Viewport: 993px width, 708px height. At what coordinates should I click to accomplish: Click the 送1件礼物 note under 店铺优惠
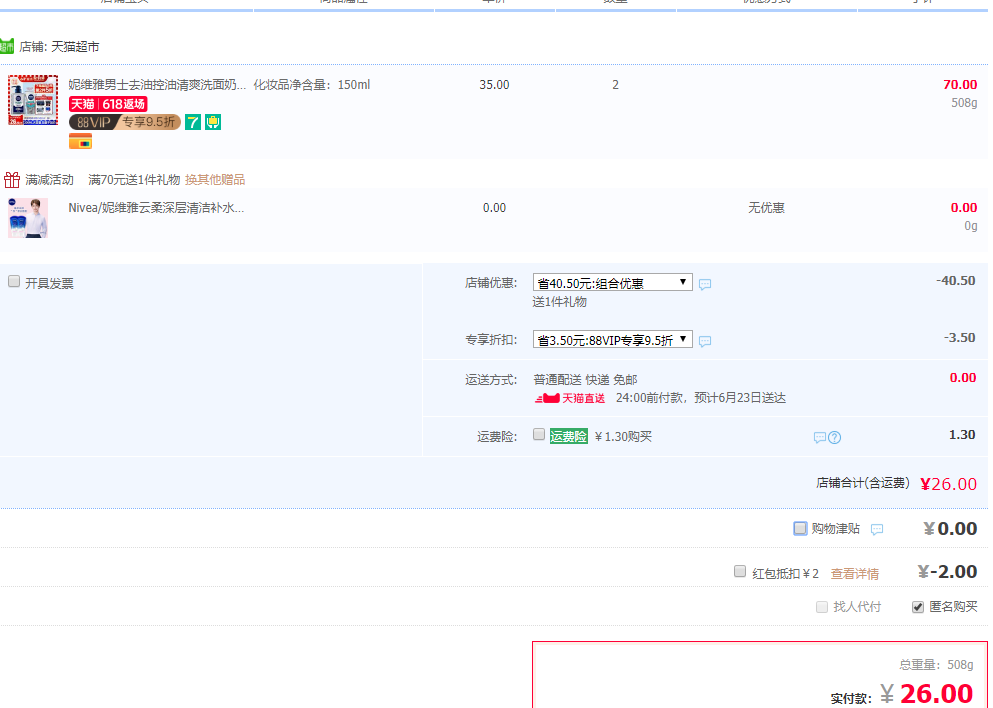tap(560, 302)
